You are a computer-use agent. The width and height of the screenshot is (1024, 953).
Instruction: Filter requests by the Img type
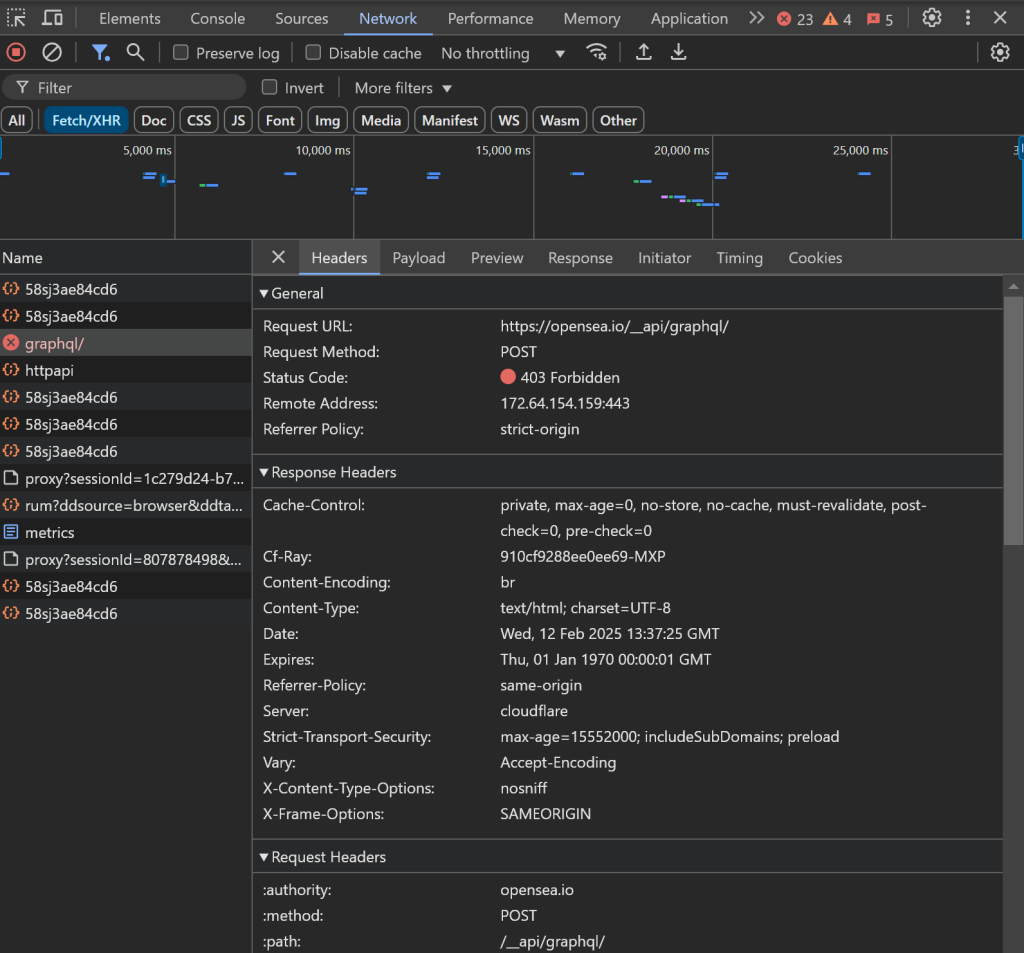[x=327, y=120]
